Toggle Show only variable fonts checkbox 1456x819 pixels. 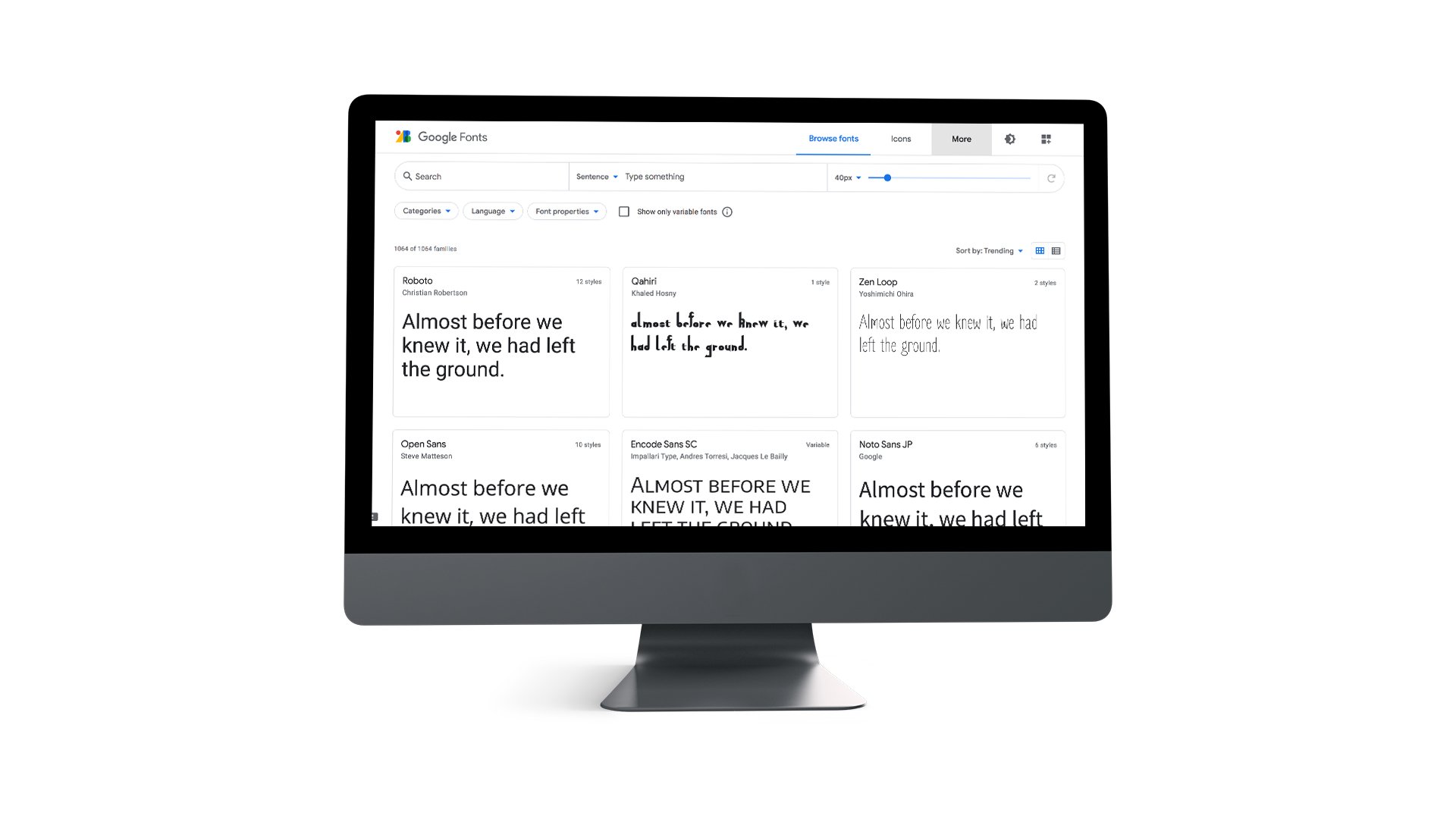(x=622, y=211)
